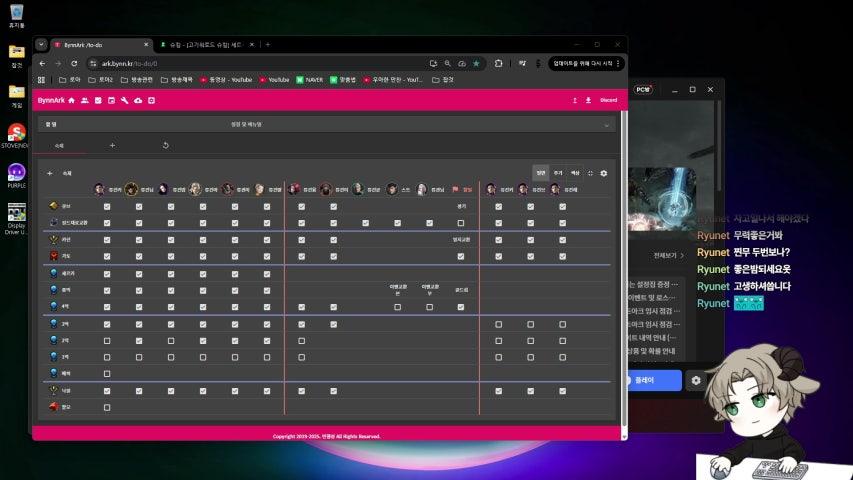Go back in Chrome
This screenshot has width=853, height=480.
tap(42, 64)
